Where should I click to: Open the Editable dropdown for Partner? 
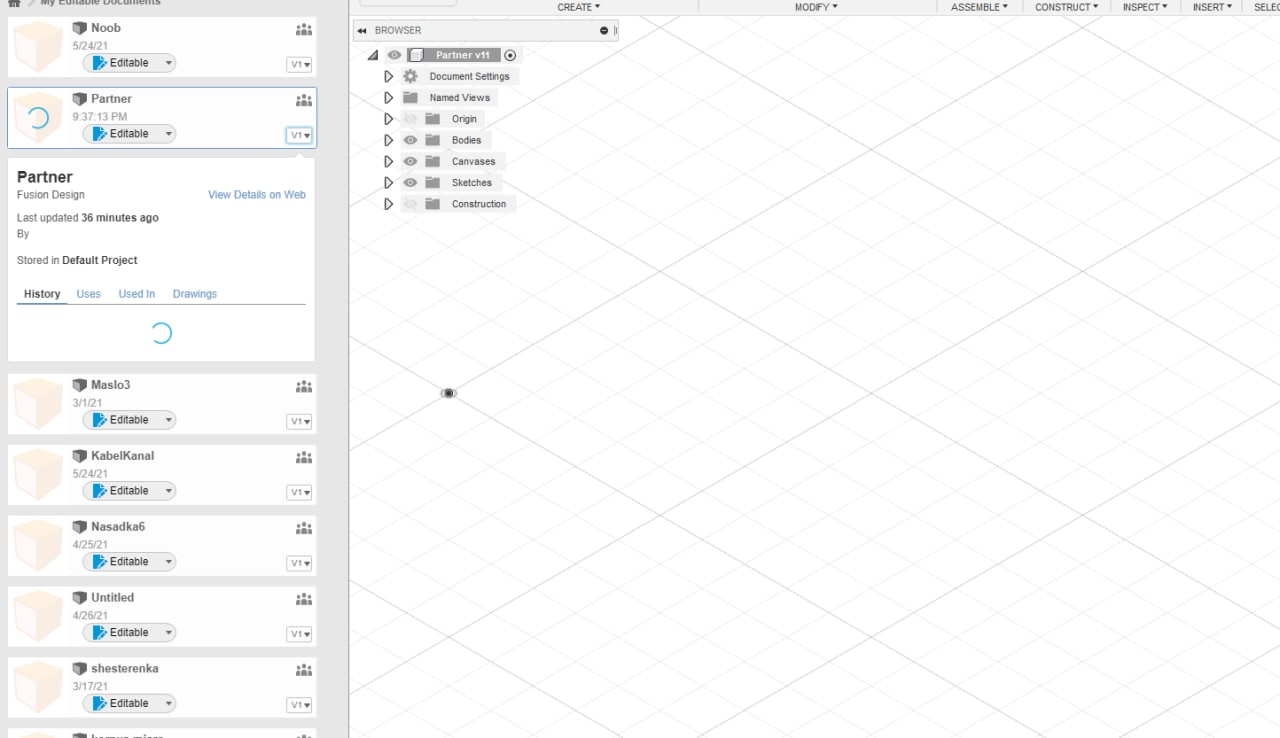129,134
